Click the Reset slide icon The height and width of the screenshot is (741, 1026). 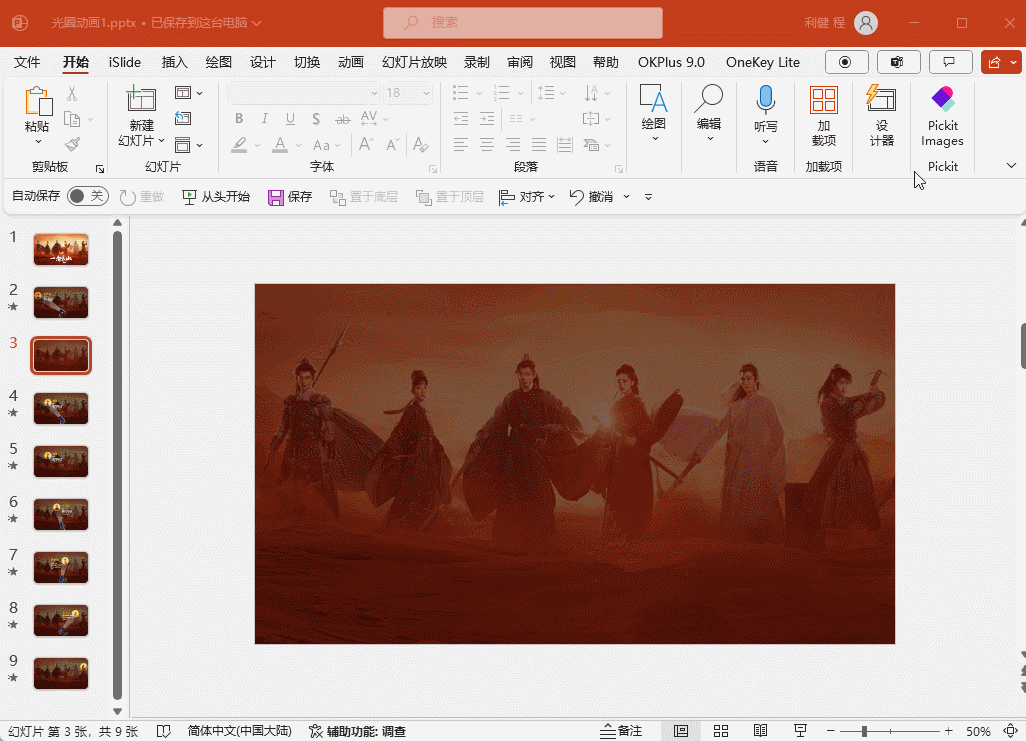point(183,118)
